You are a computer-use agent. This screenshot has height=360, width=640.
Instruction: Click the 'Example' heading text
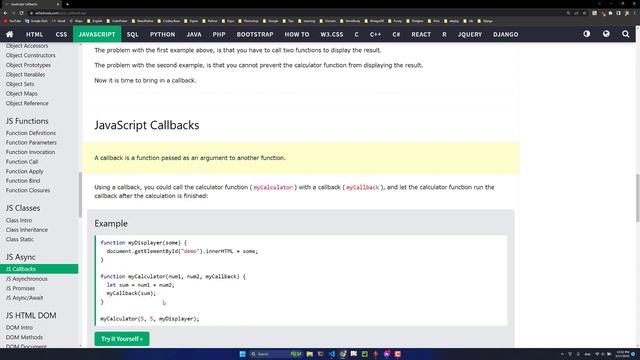111,223
